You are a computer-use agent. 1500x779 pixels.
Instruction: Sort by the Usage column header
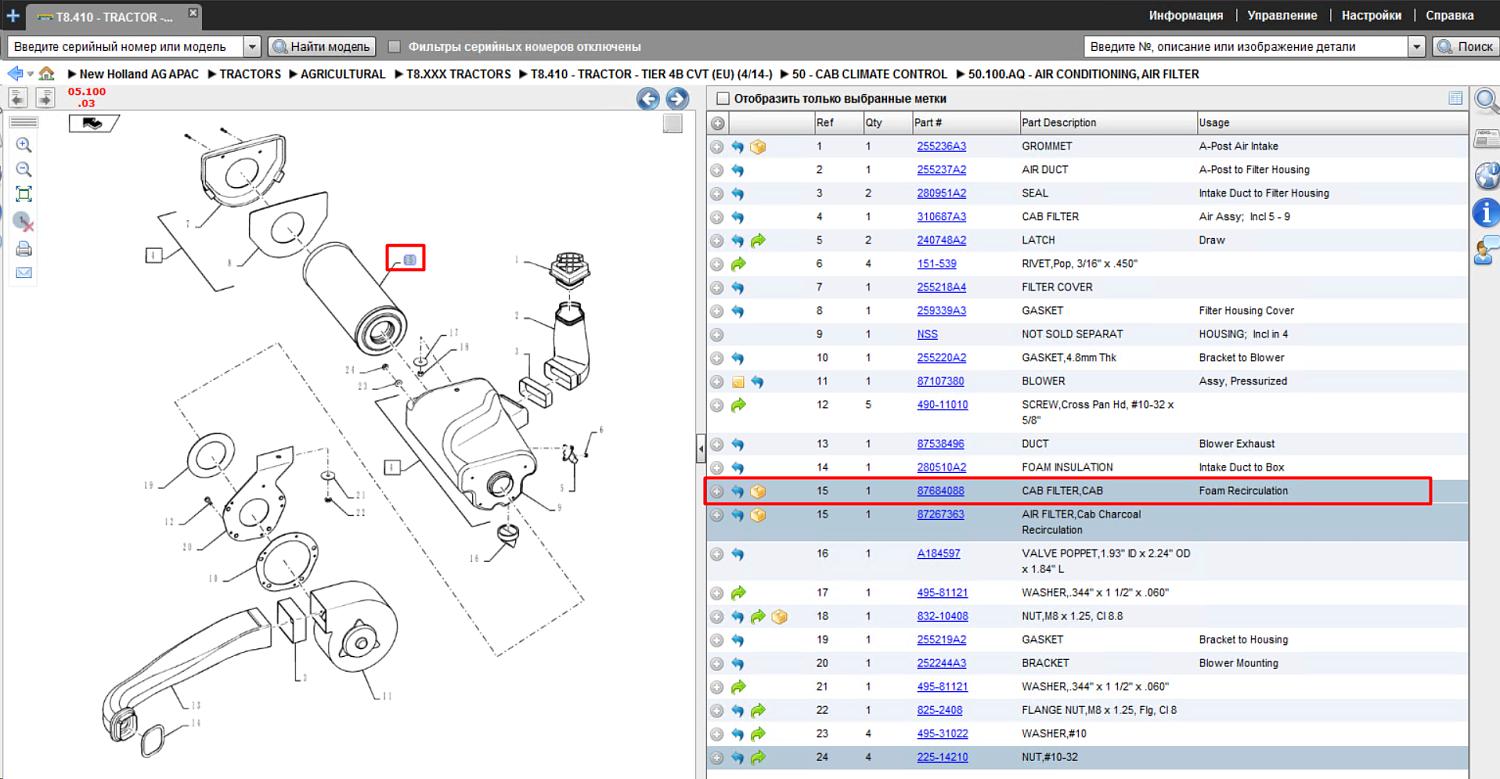[x=1333, y=123]
